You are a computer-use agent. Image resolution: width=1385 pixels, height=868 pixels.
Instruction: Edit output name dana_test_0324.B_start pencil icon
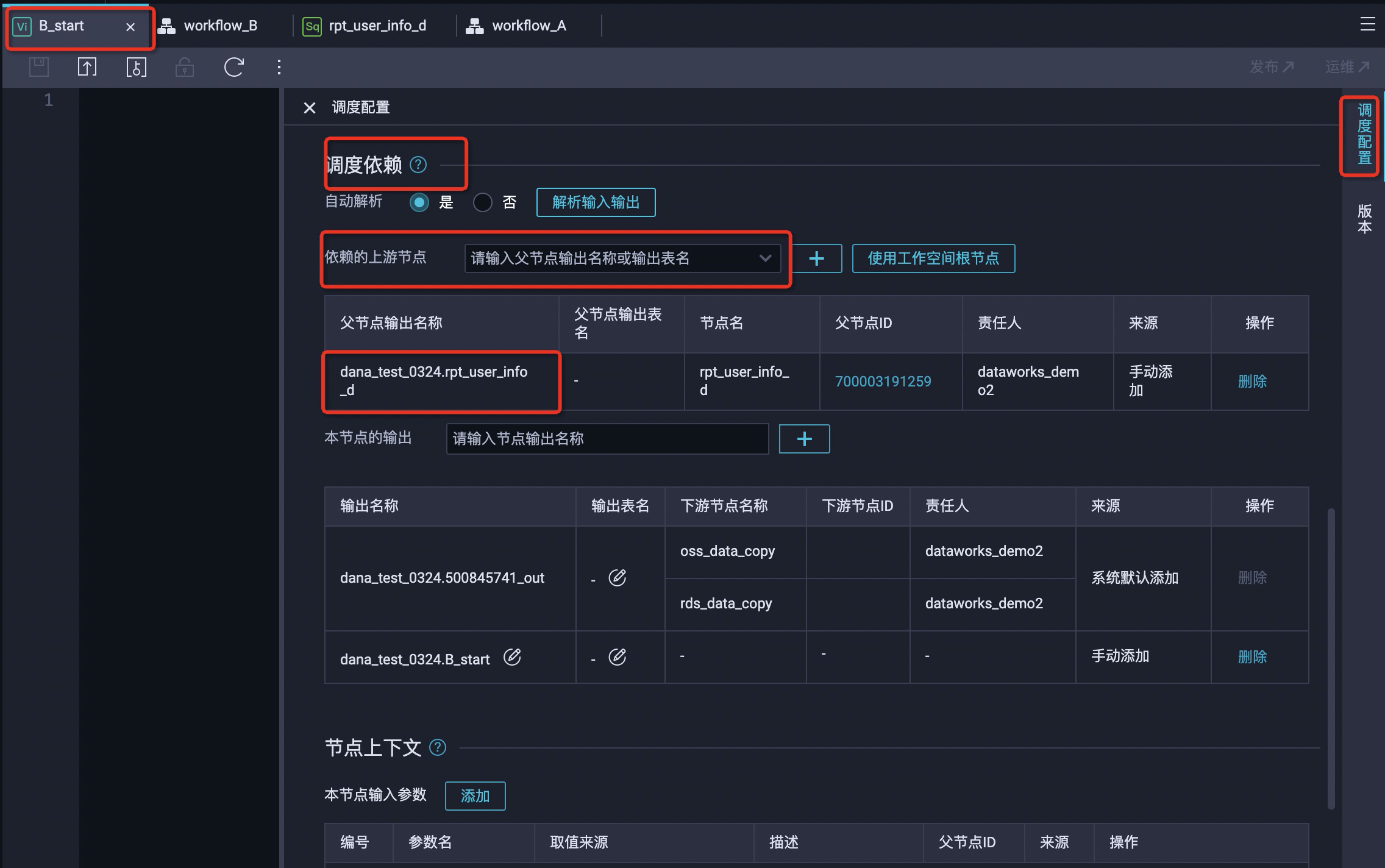[512, 657]
